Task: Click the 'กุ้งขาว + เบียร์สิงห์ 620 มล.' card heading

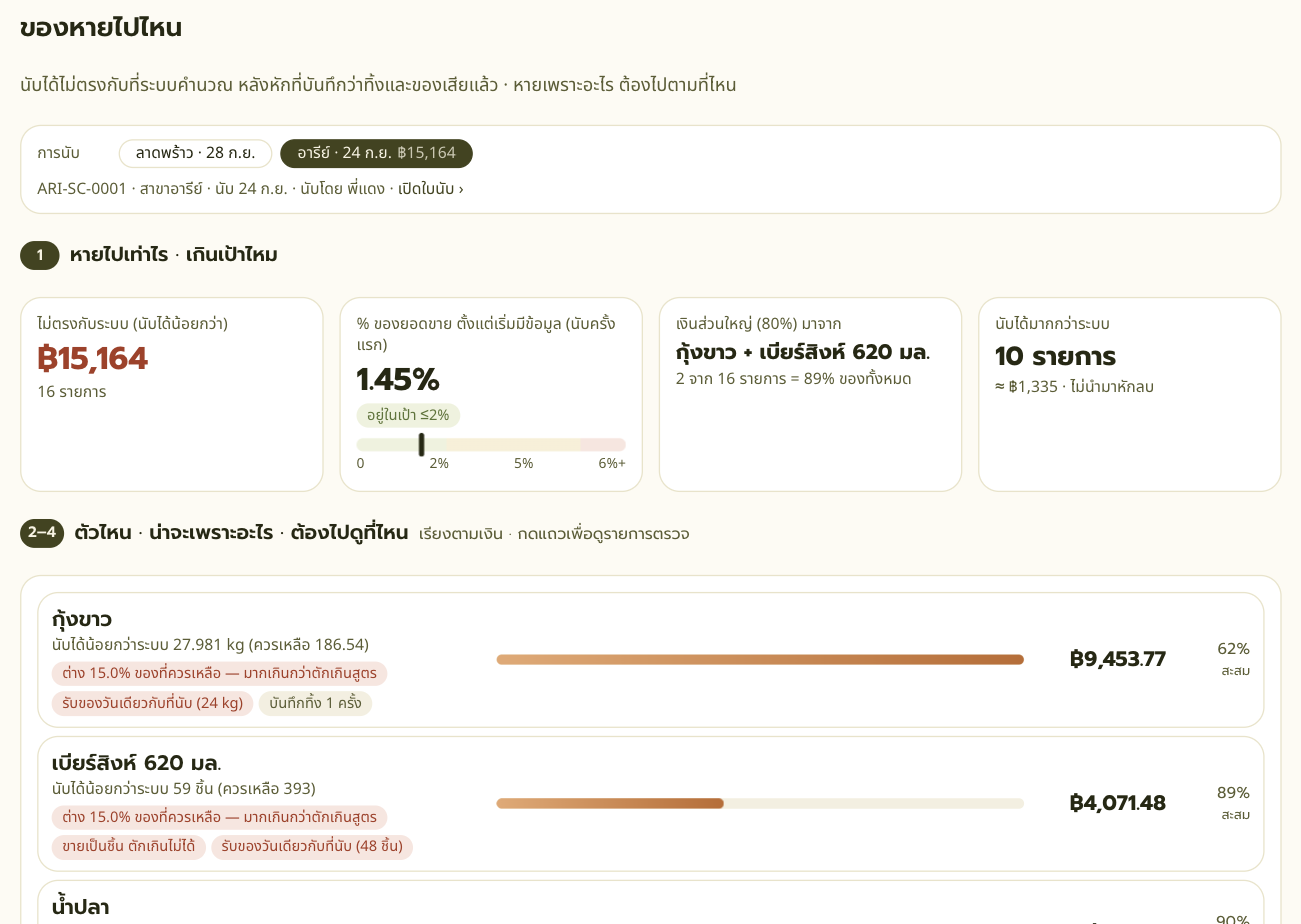Action: tap(803, 352)
